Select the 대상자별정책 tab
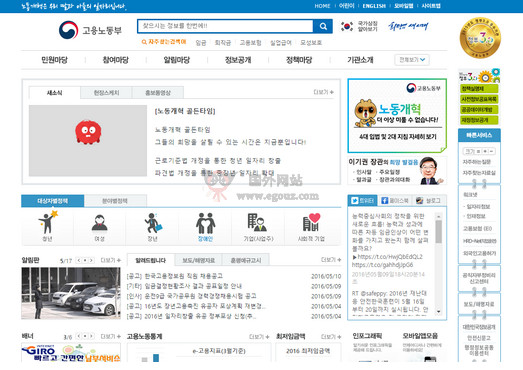 52,201
